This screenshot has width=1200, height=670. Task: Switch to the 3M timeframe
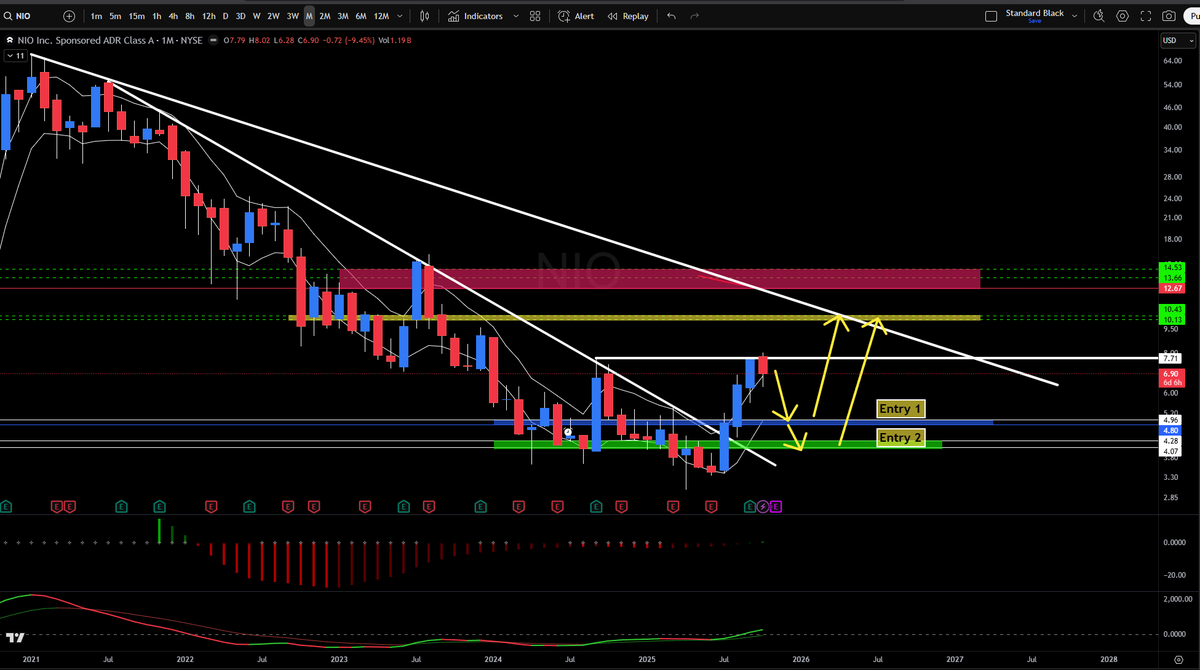343,16
